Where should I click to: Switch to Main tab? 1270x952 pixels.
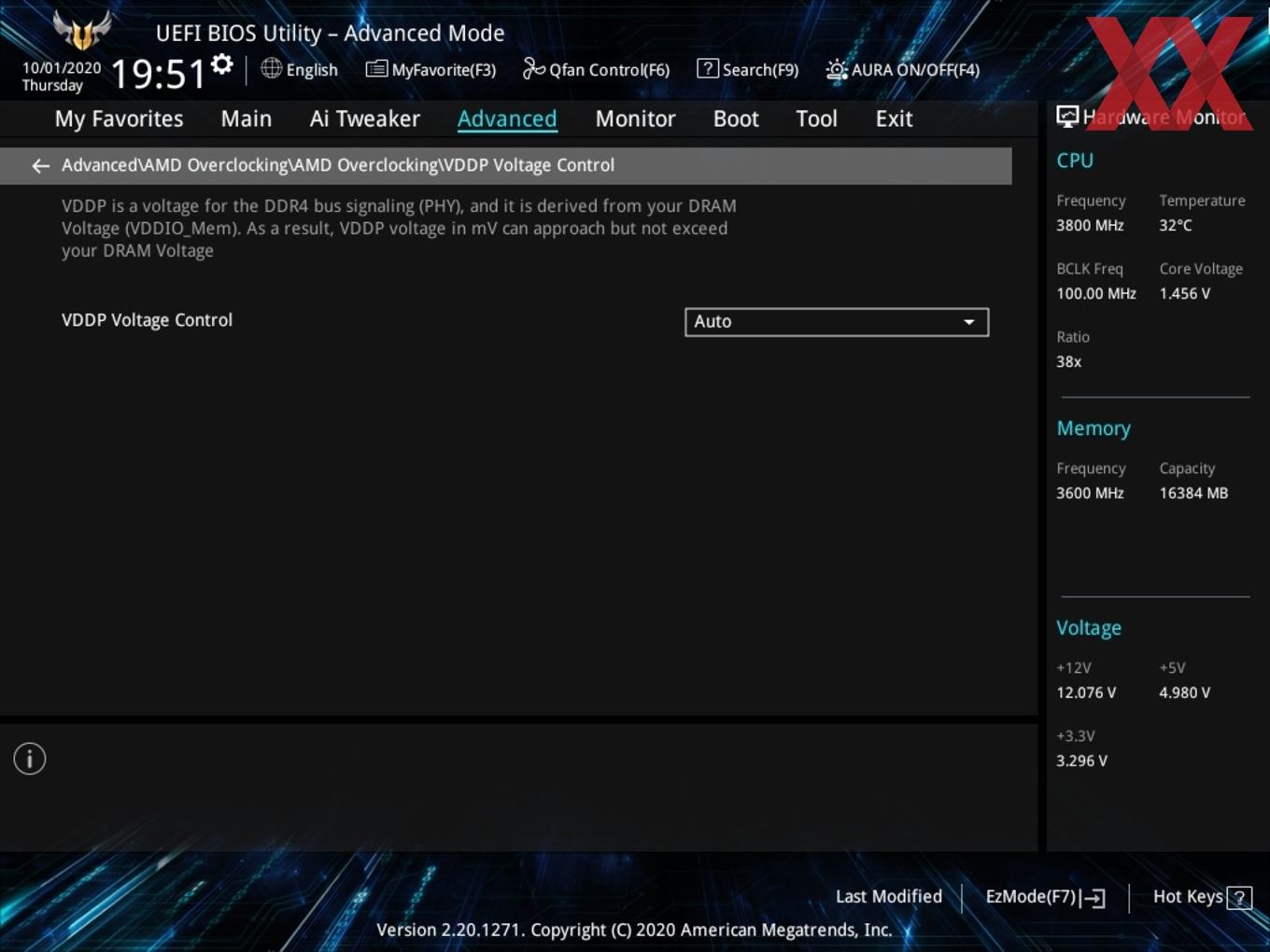click(247, 119)
